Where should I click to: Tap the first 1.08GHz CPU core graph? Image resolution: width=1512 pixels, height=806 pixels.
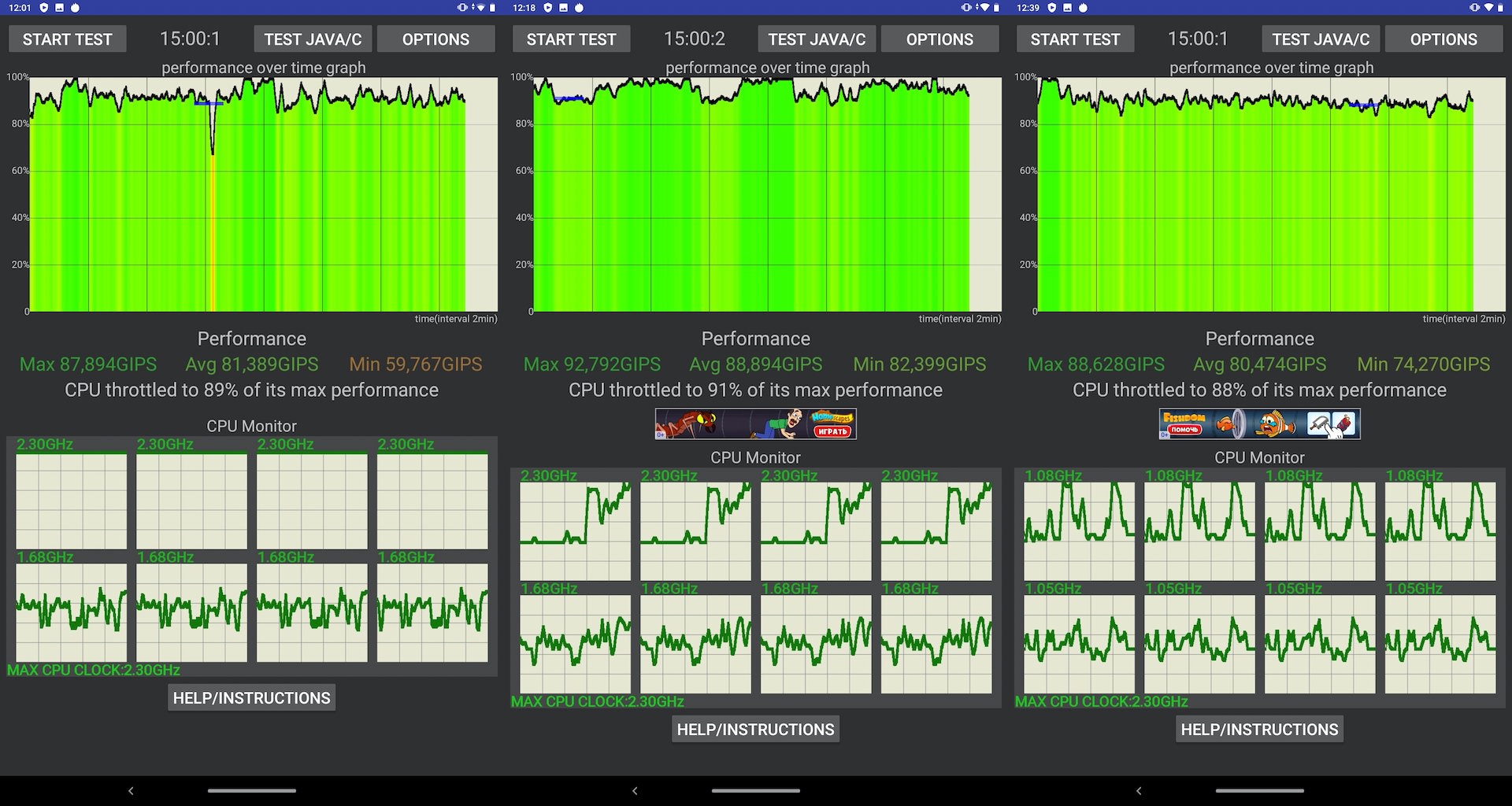coord(1079,531)
